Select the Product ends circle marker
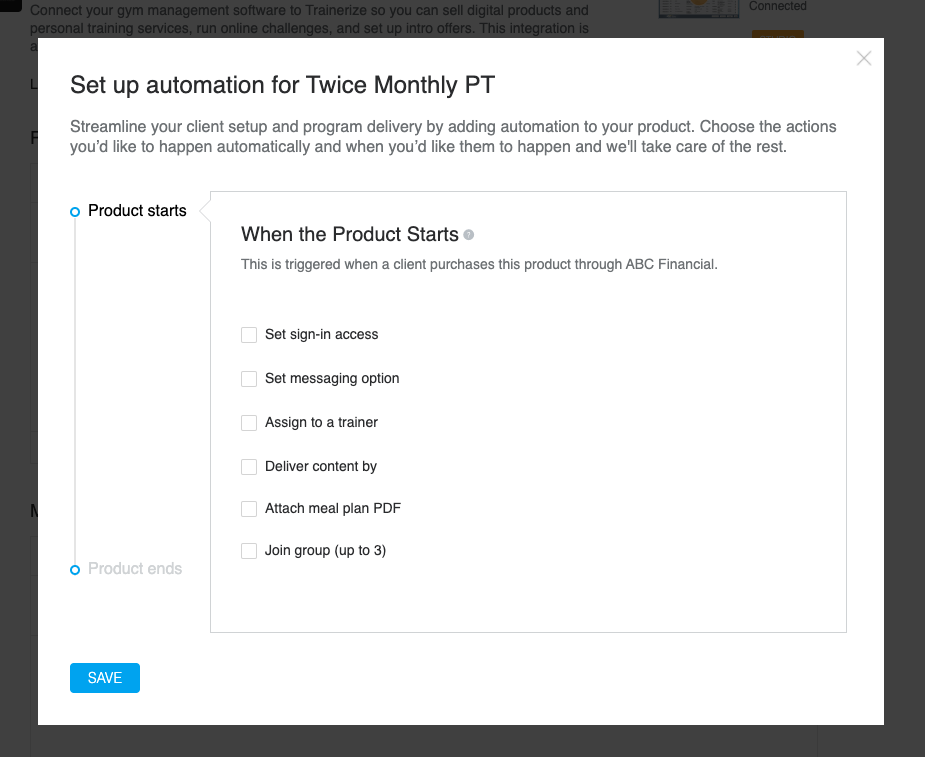 click(x=75, y=570)
